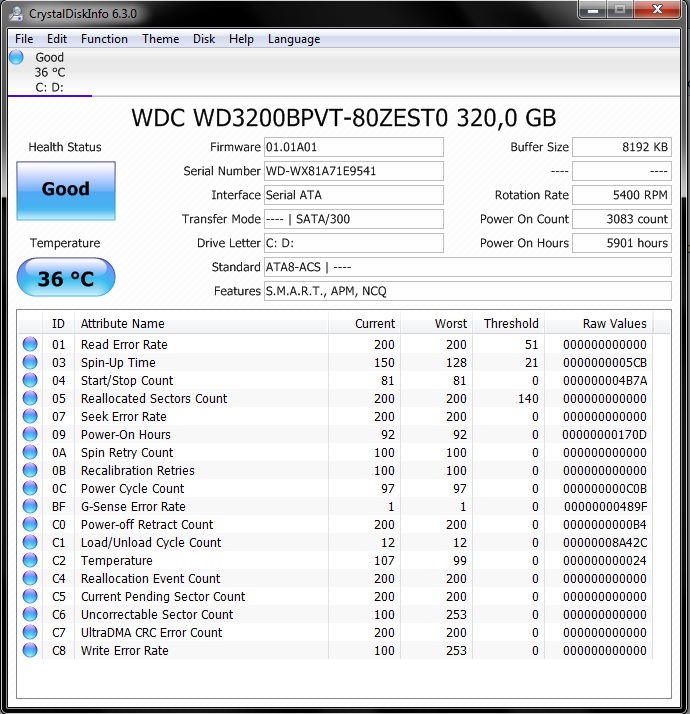Viewport: 690px width, 714px height.
Task: Click the ID column header
Action: pyautogui.click(x=58, y=324)
